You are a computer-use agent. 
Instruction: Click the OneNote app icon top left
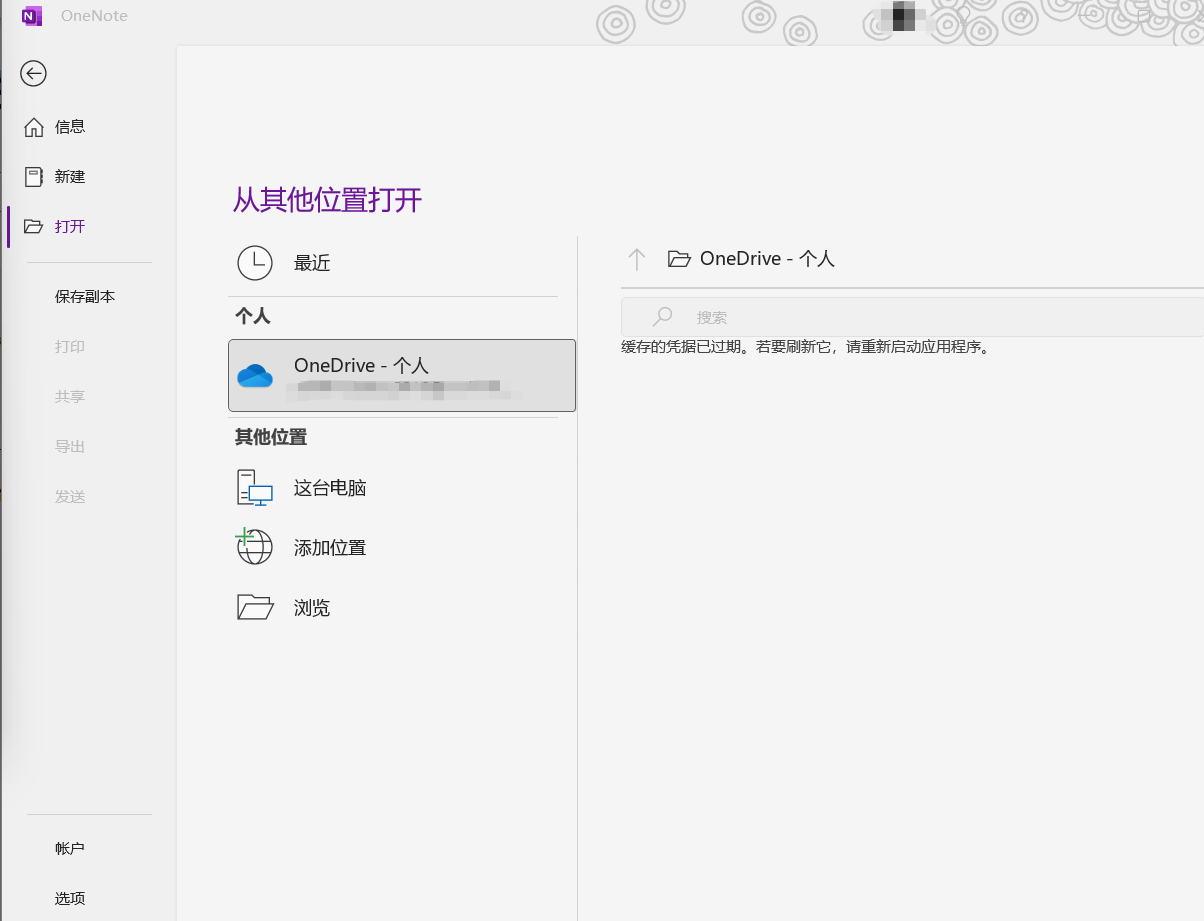(31, 16)
